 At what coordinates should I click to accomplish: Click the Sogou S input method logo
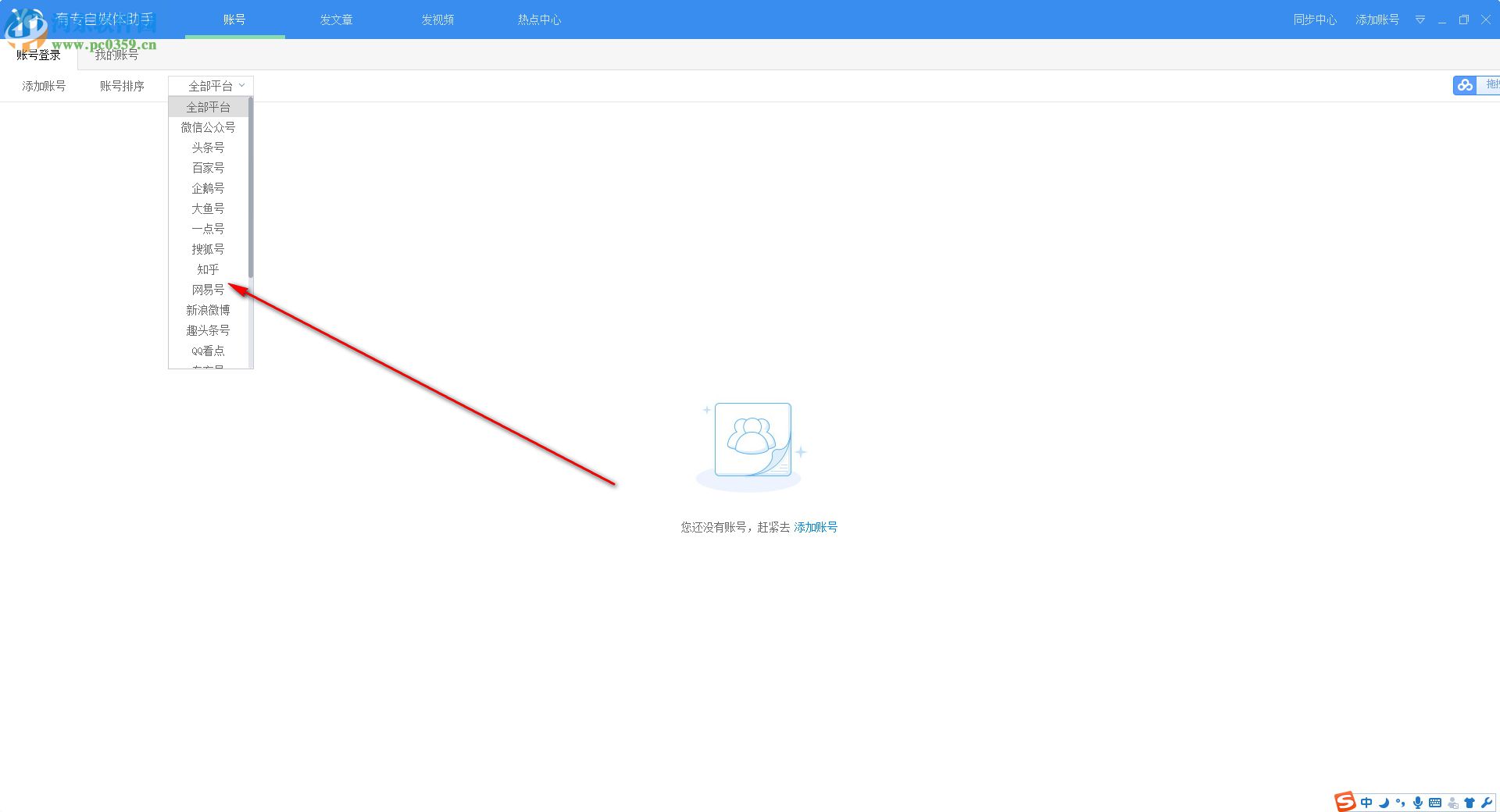[1345, 802]
